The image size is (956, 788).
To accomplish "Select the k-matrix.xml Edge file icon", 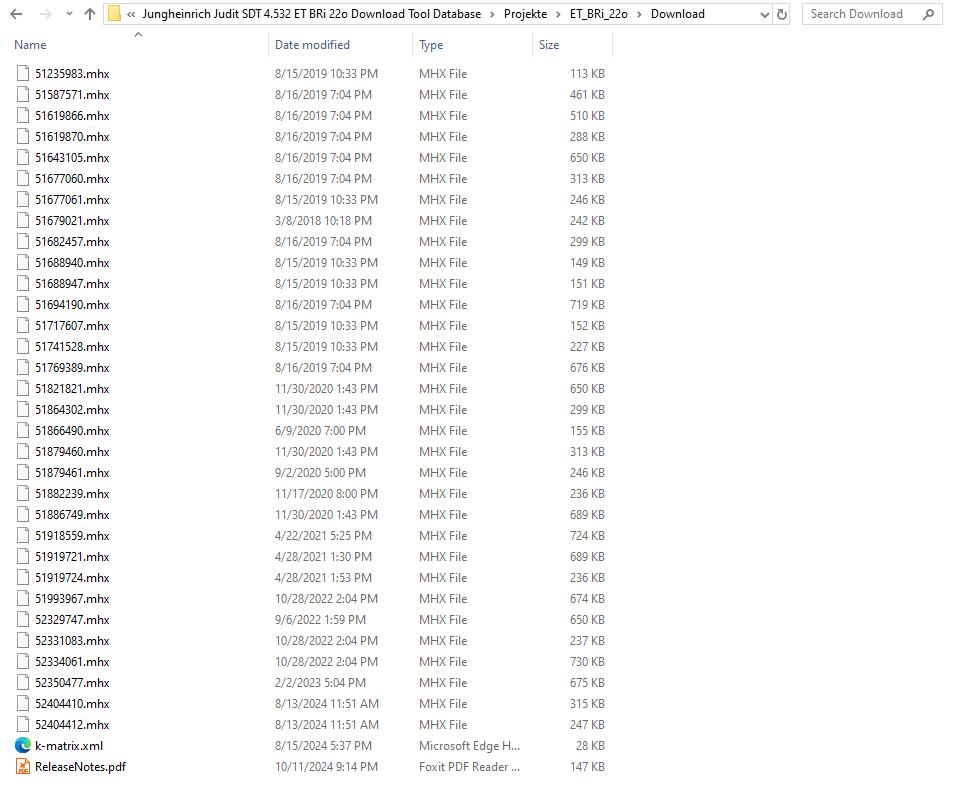I will (23, 745).
